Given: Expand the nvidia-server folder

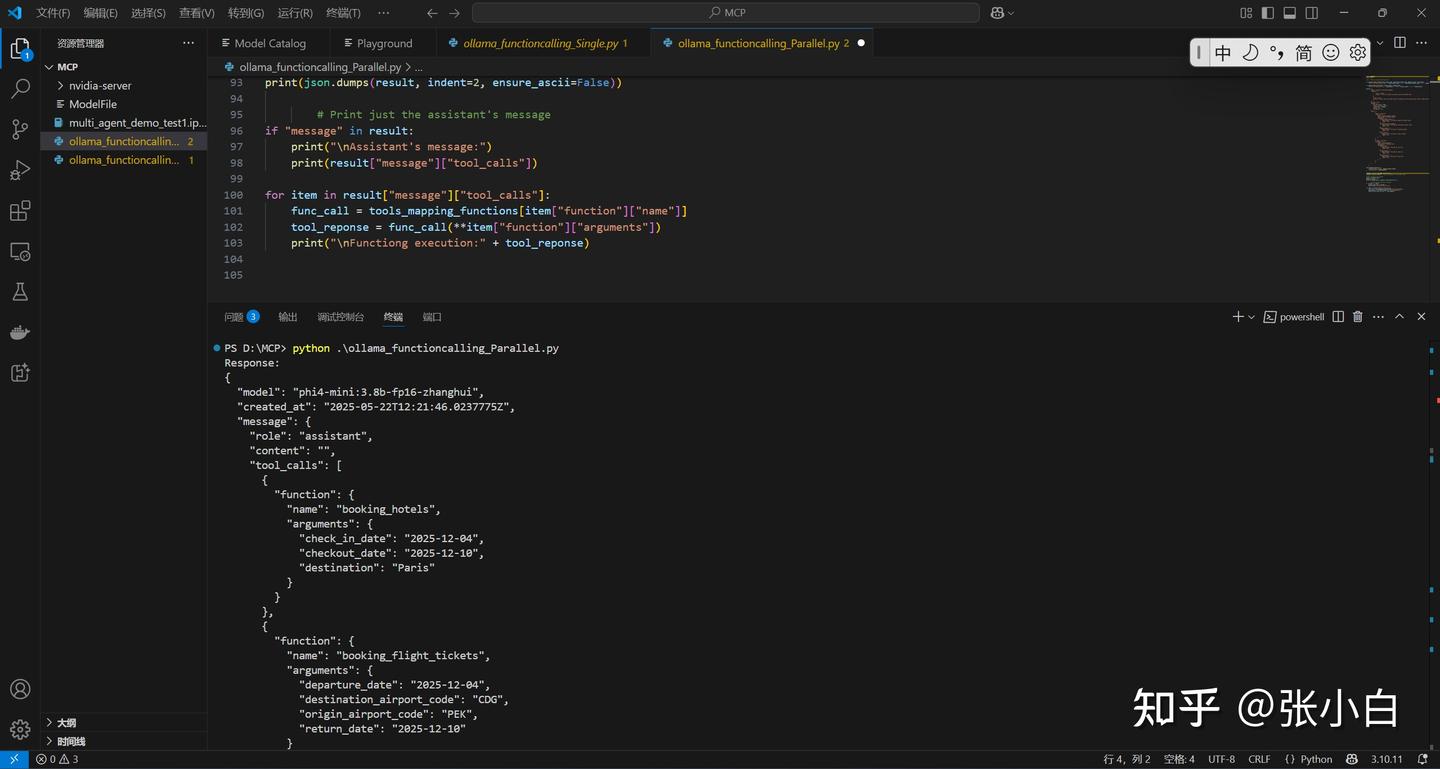Looking at the screenshot, I should click(100, 86).
